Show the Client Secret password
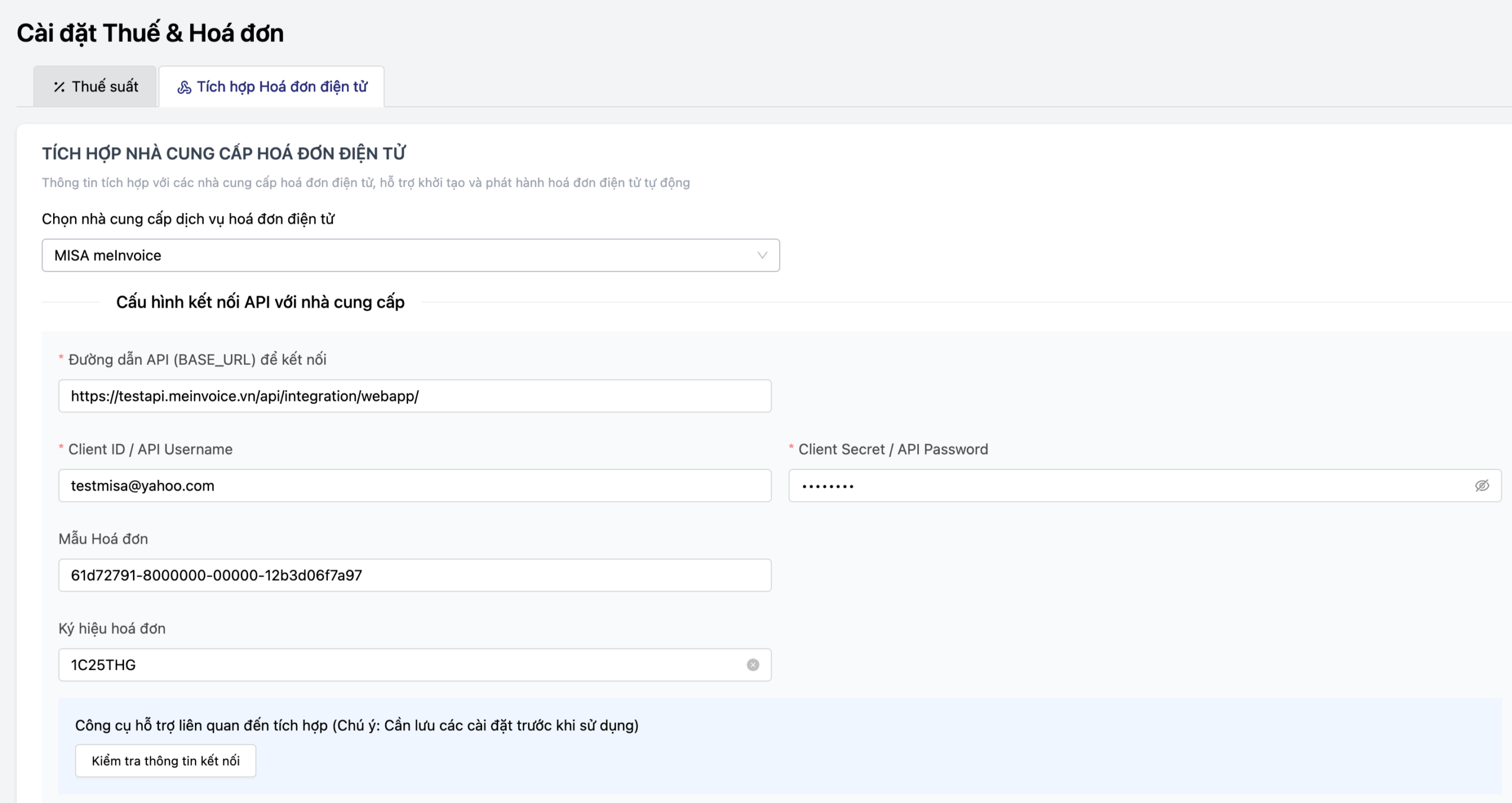The width and height of the screenshot is (1512, 803). click(1482, 486)
